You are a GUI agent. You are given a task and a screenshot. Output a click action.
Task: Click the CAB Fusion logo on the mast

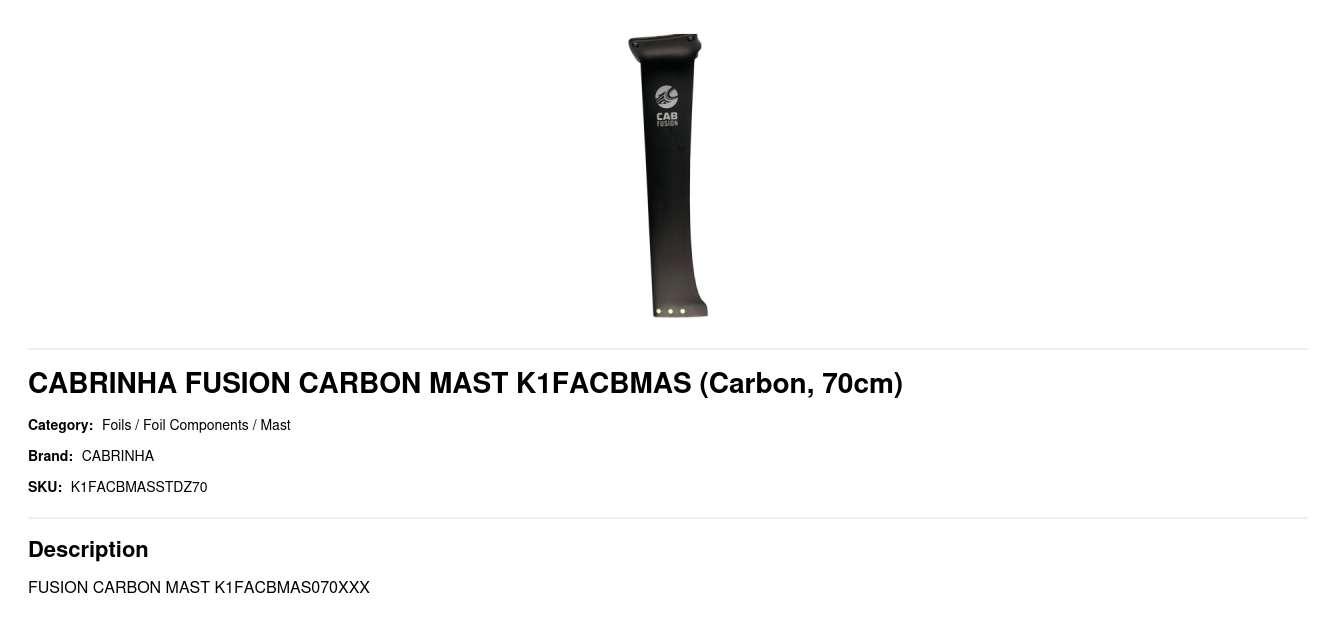(667, 105)
